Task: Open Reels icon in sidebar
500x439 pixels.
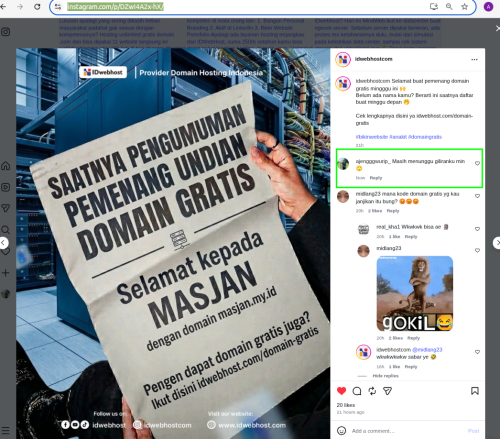Action: point(5,187)
